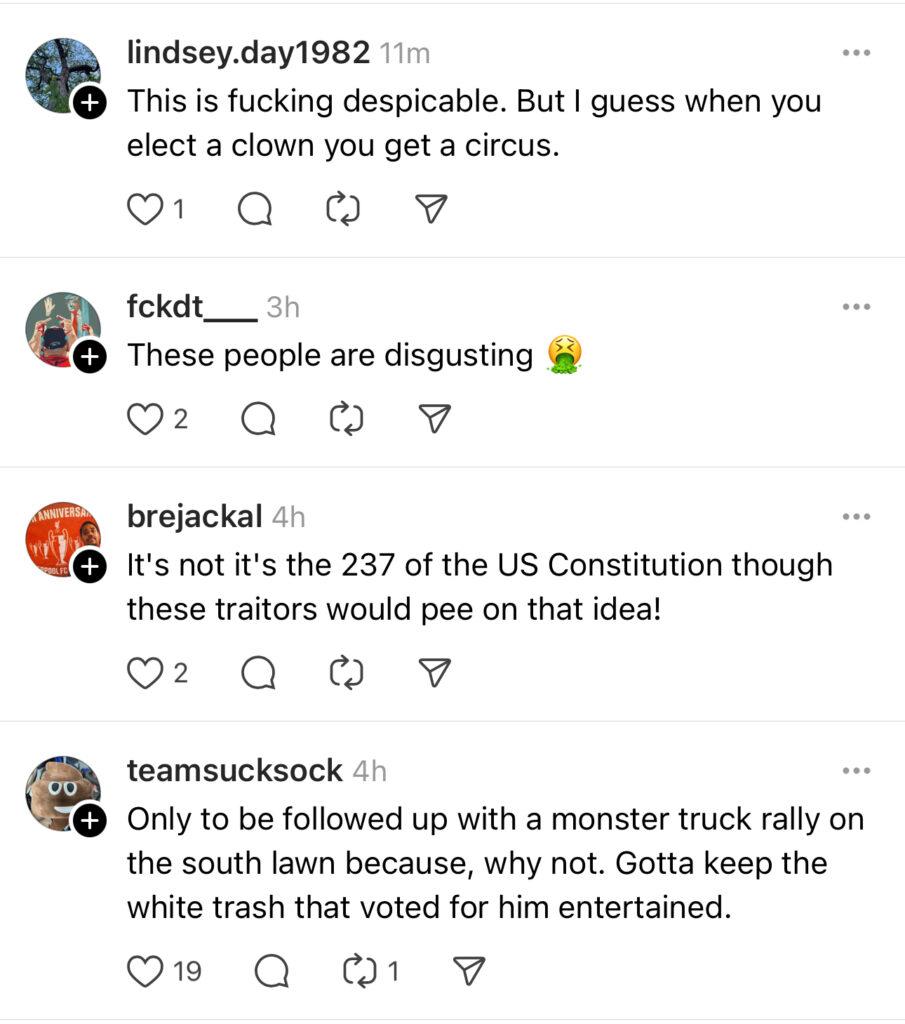Reply to brejackal's comment
Screen dimensions: 905x1024
coord(259,673)
